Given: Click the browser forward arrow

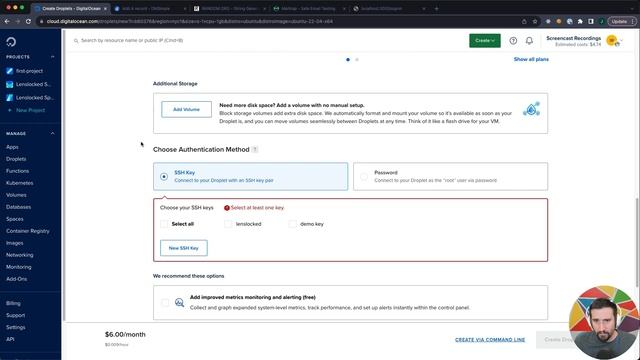Looking at the screenshot, I should click(18, 21).
